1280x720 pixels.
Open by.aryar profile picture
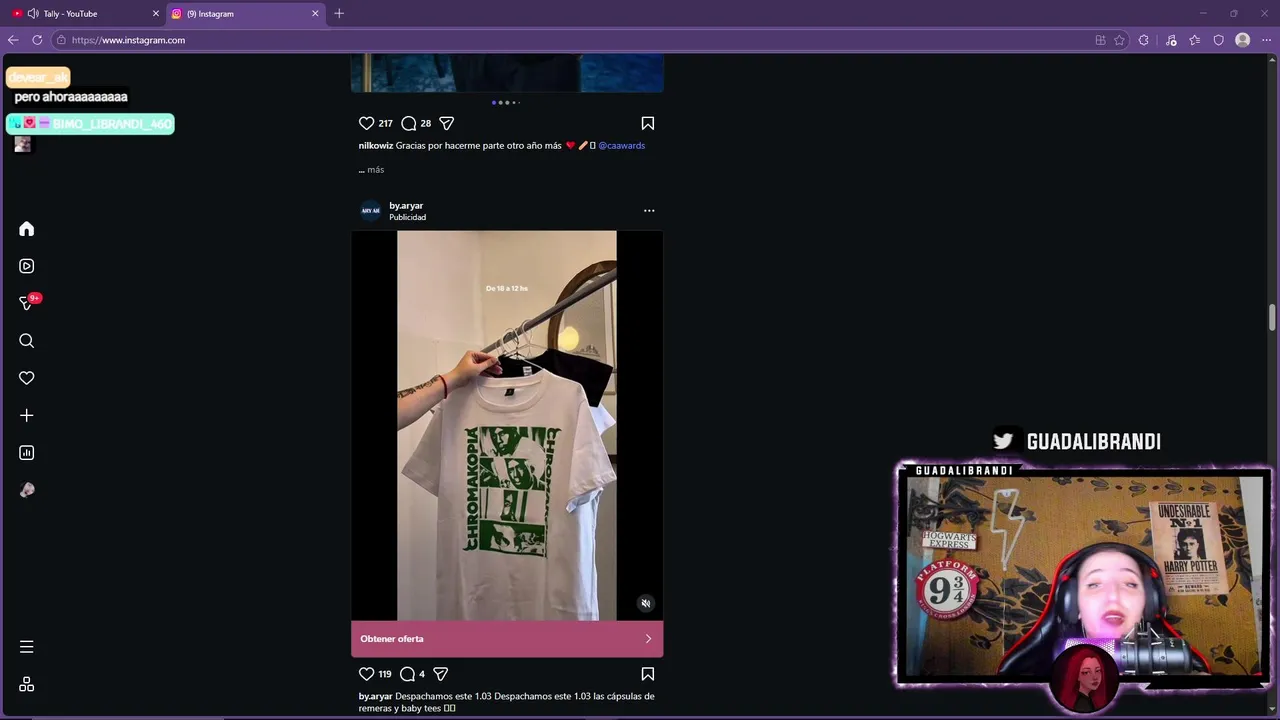click(x=371, y=210)
